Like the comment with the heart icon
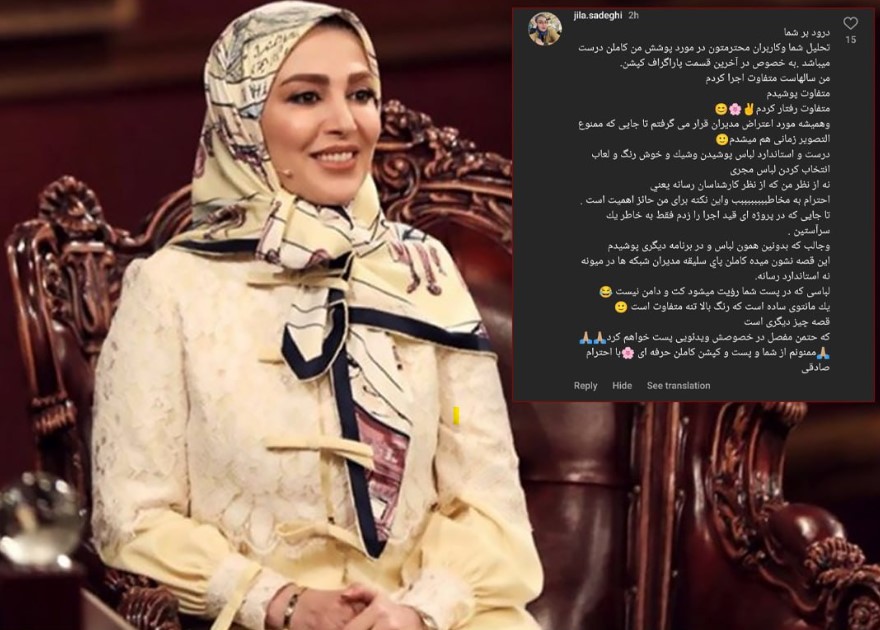Image resolution: width=880 pixels, height=630 pixels. [851, 23]
